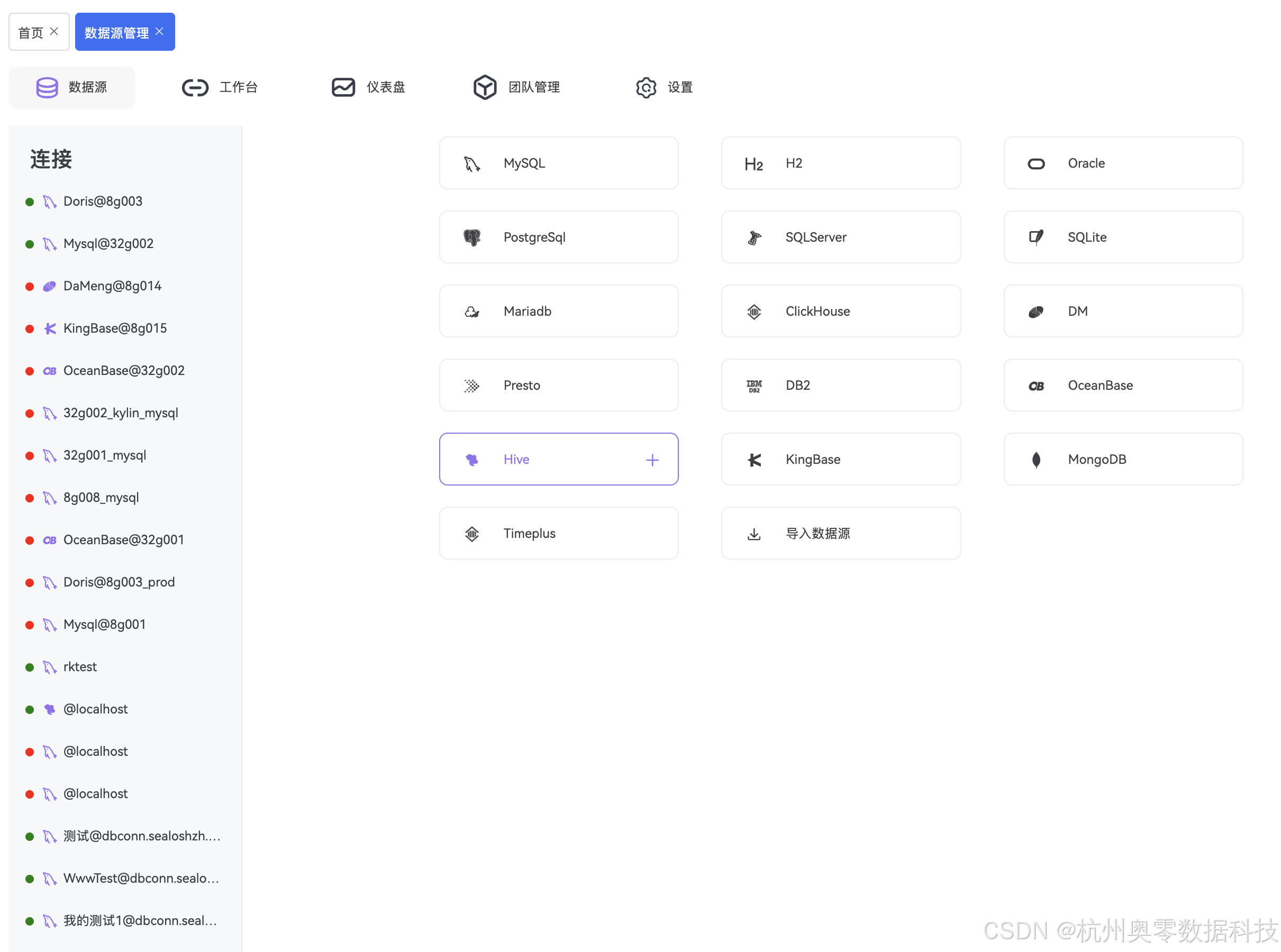Click the Presto logo icon

(471, 386)
